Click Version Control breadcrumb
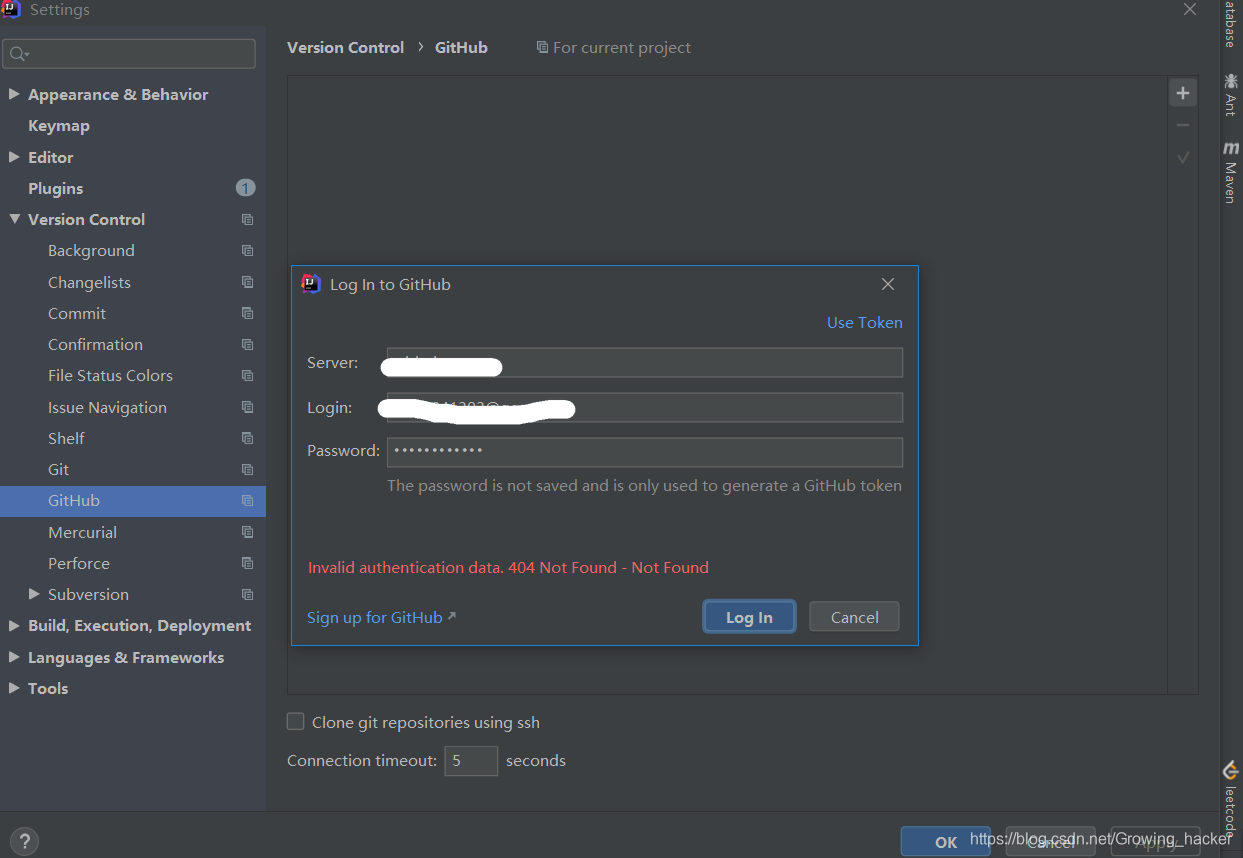Screen dimensions: 1243x858 point(346,47)
